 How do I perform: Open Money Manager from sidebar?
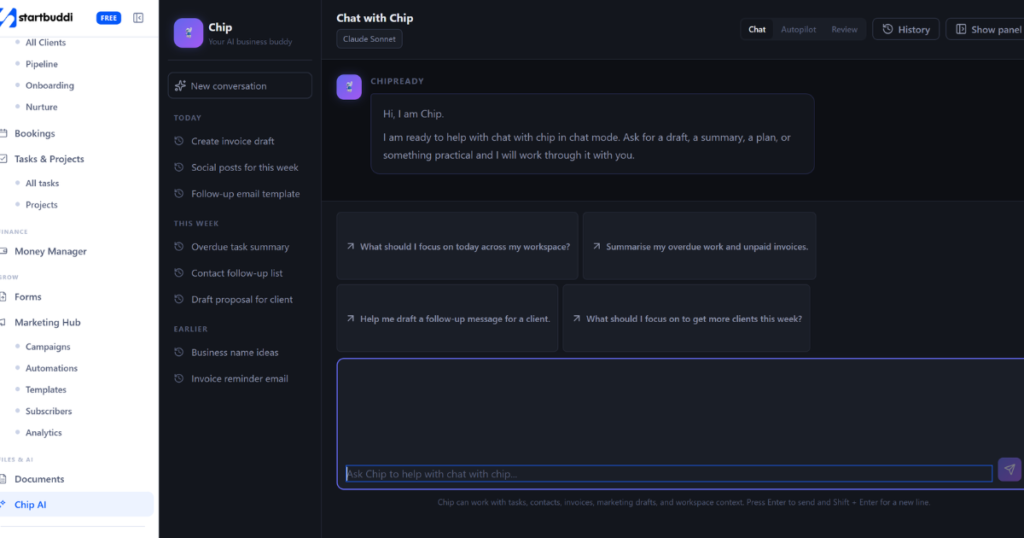[50, 251]
